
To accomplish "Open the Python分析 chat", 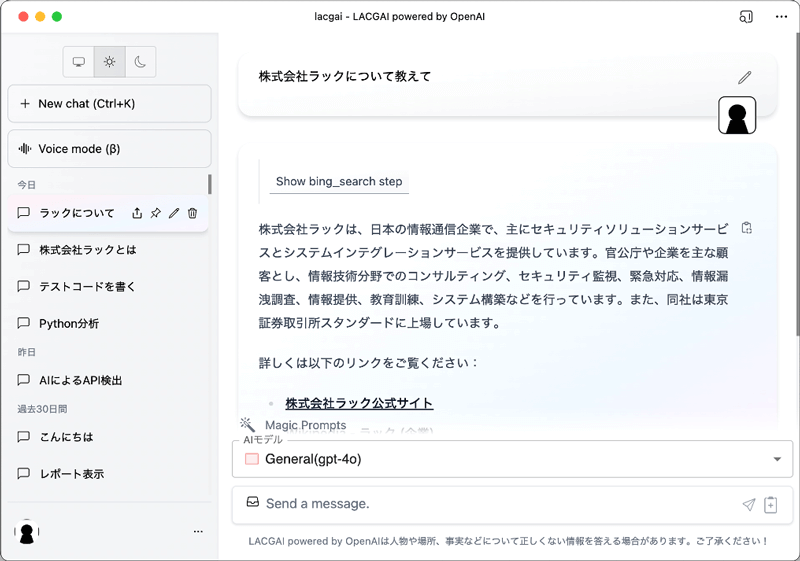I will (107, 323).
